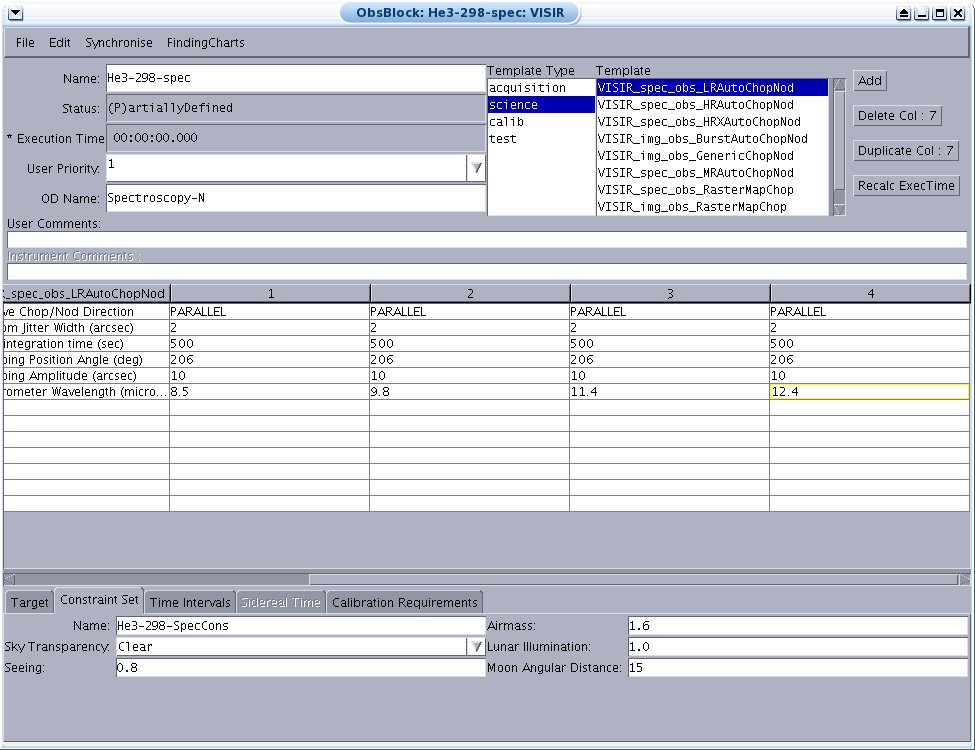Click the shade window icon in title bar
975x750 pixels.
pos(903,13)
